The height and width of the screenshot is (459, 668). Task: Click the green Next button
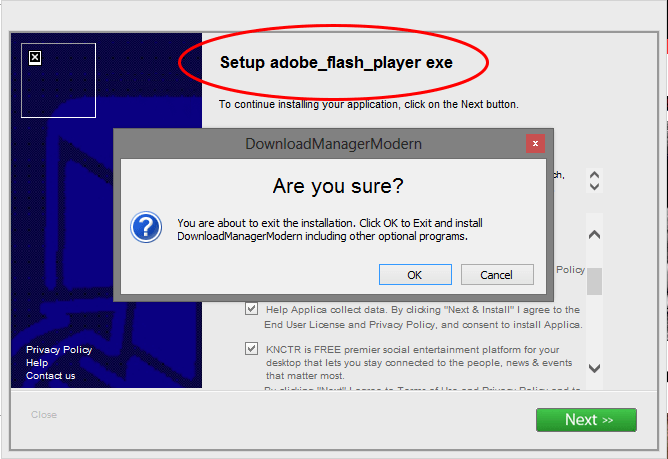pyautogui.click(x=586, y=420)
